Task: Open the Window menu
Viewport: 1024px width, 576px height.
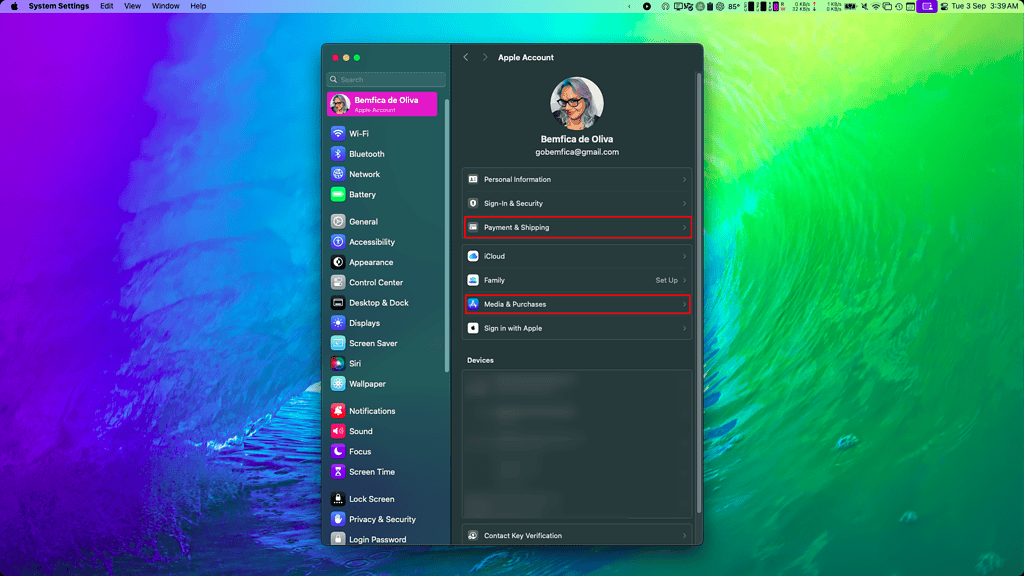Action: (165, 6)
